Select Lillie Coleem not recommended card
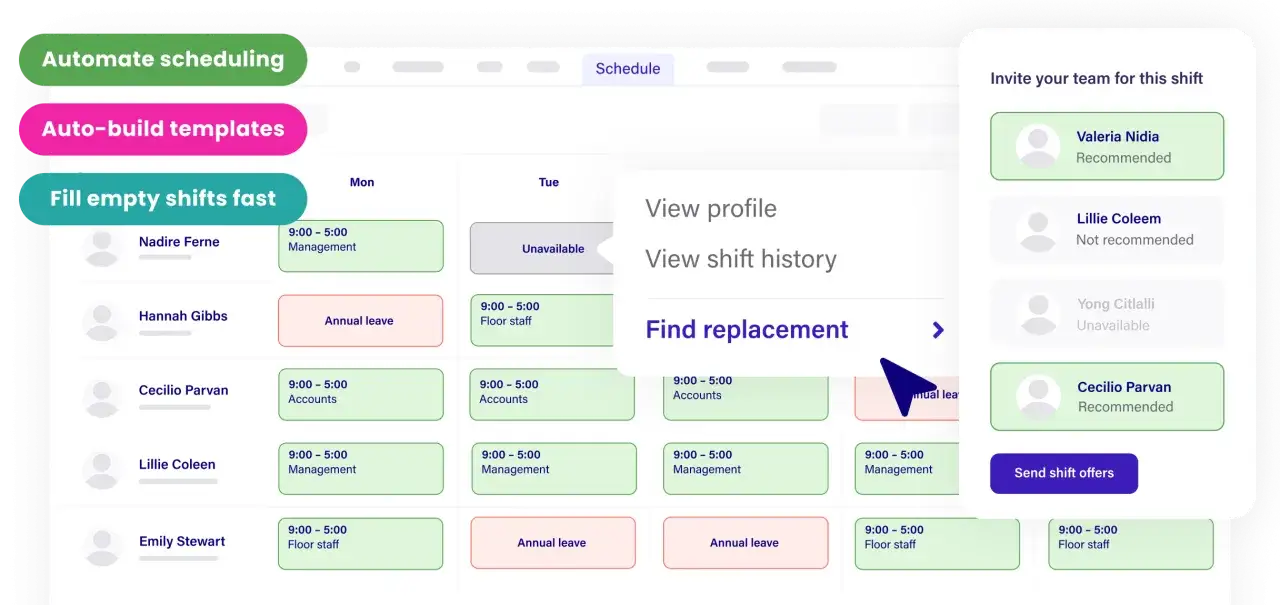 pyautogui.click(x=1107, y=229)
